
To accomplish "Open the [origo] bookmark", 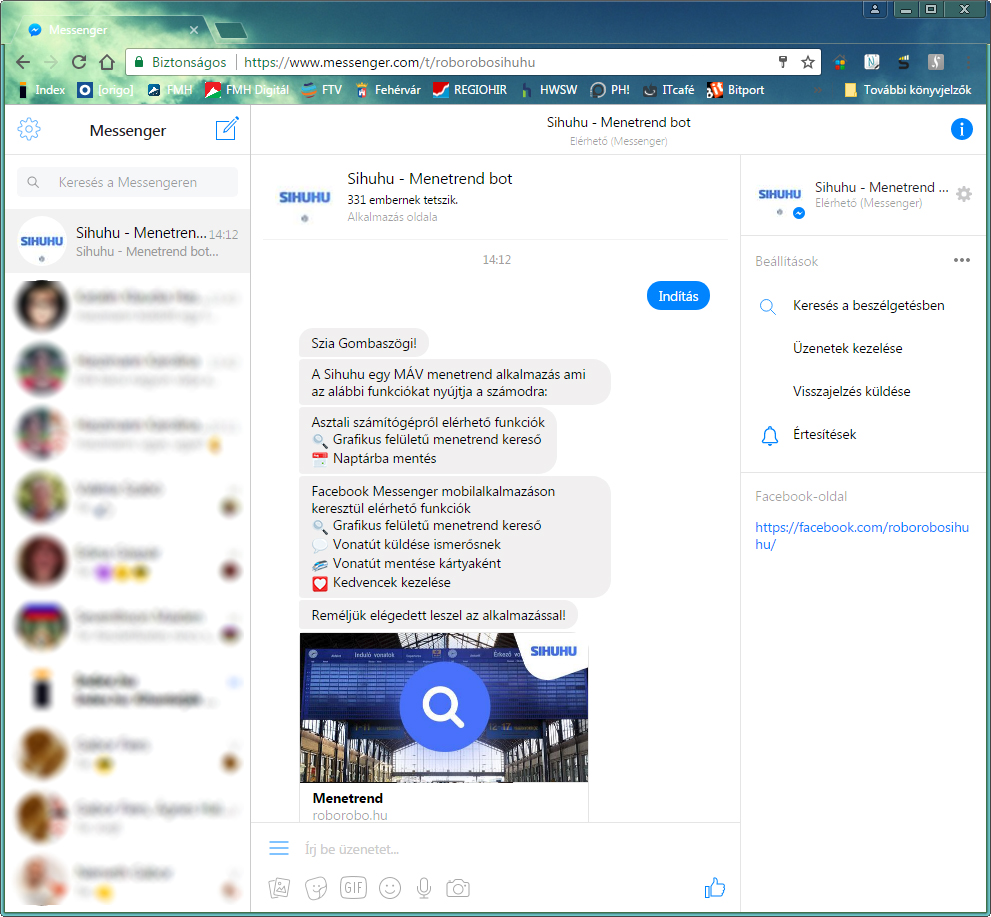I will [x=106, y=90].
